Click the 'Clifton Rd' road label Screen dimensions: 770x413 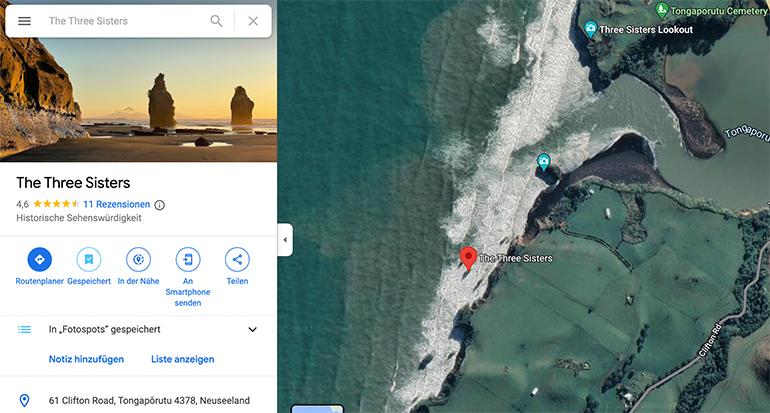(710, 339)
